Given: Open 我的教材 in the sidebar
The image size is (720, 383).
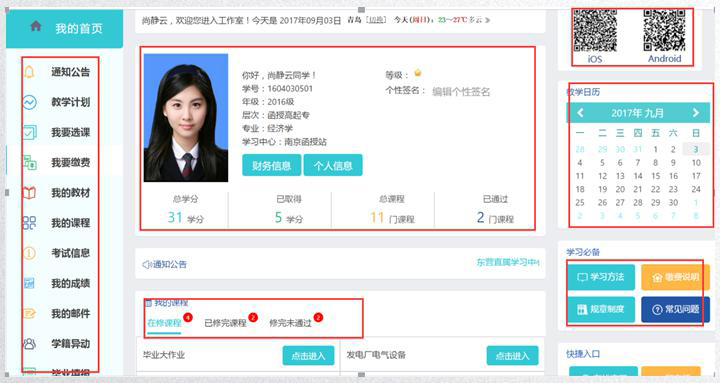Looking at the screenshot, I should click(70, 192).
